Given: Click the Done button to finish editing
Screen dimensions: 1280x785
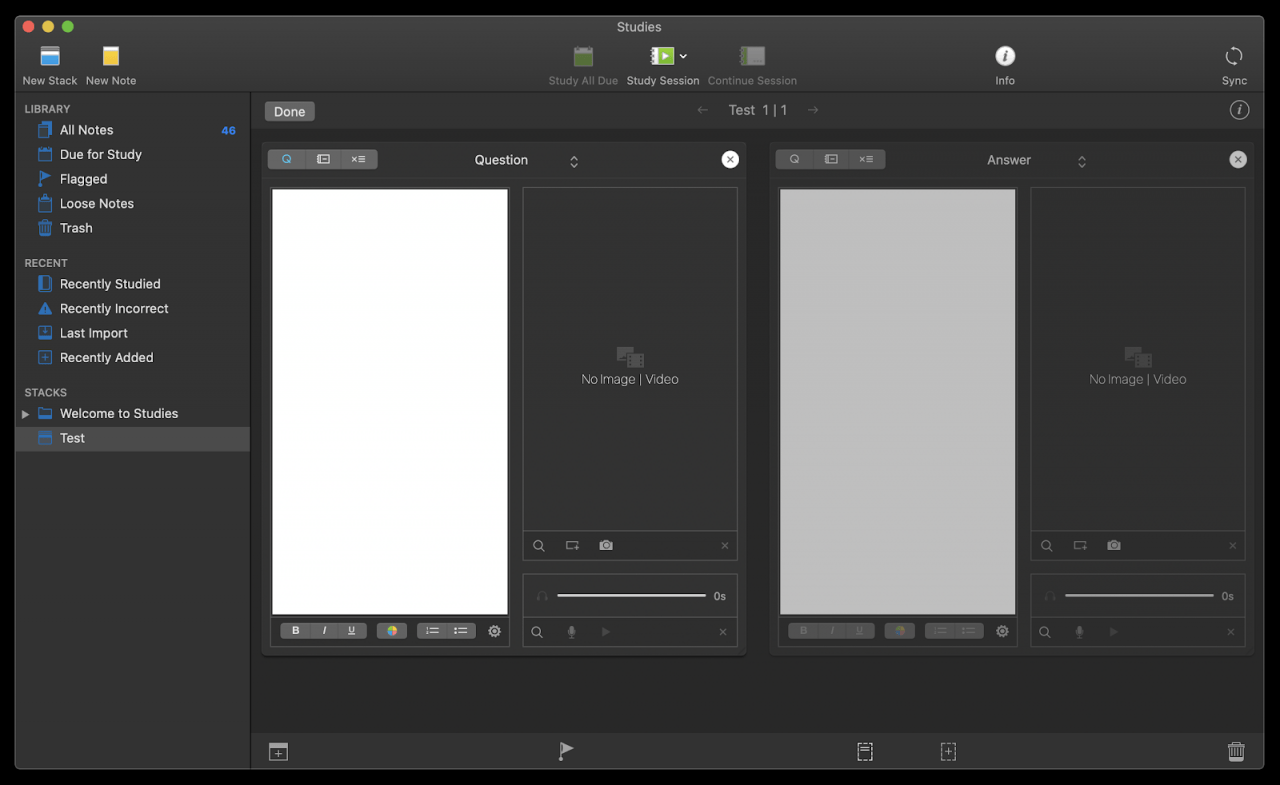Looking at the screenshot, I should point(289,111).
